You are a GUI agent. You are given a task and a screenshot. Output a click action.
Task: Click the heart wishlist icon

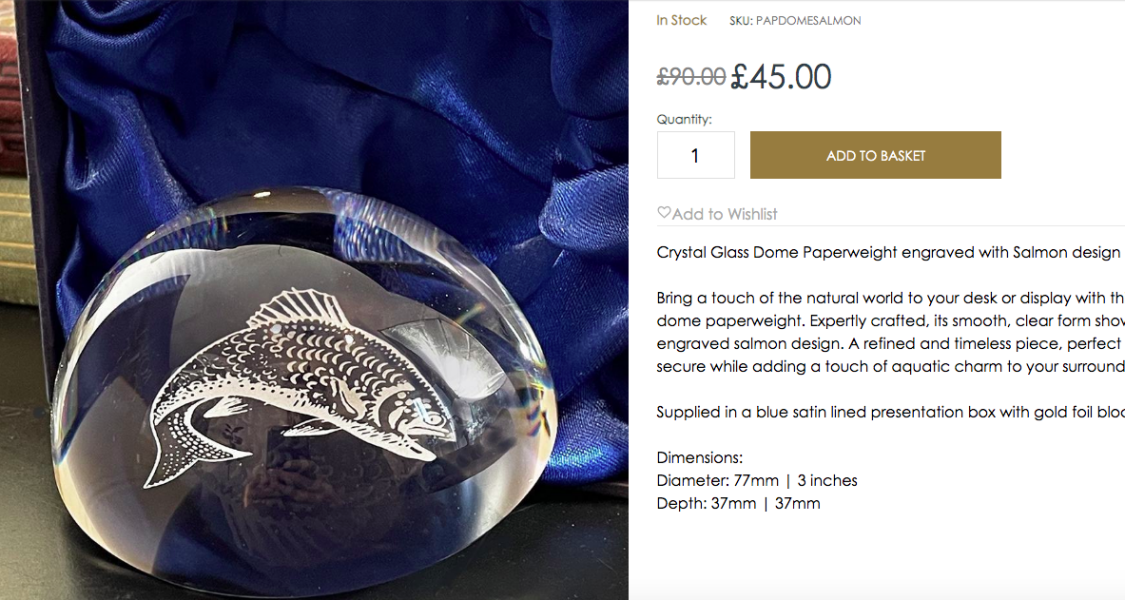(664, 213)
